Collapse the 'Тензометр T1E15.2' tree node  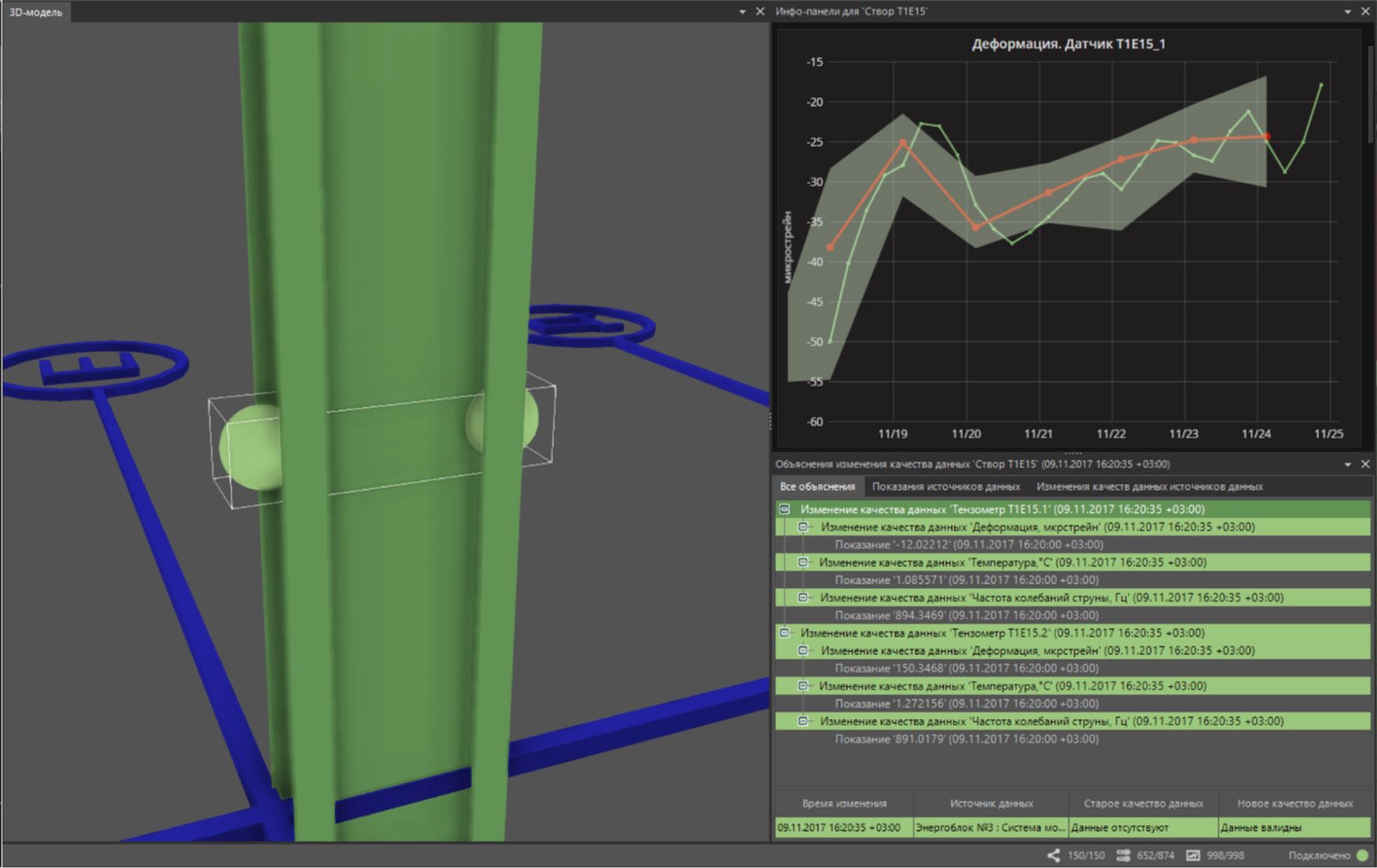coord(785,633)
